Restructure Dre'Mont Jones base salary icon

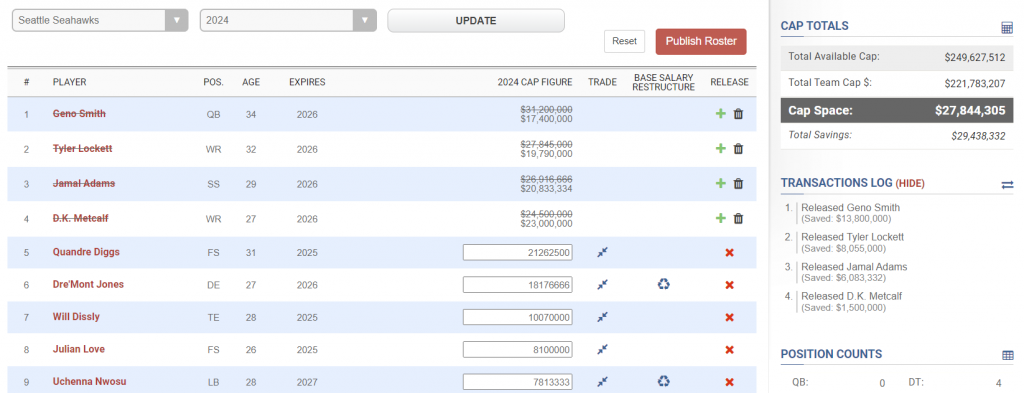click(664, 285)
